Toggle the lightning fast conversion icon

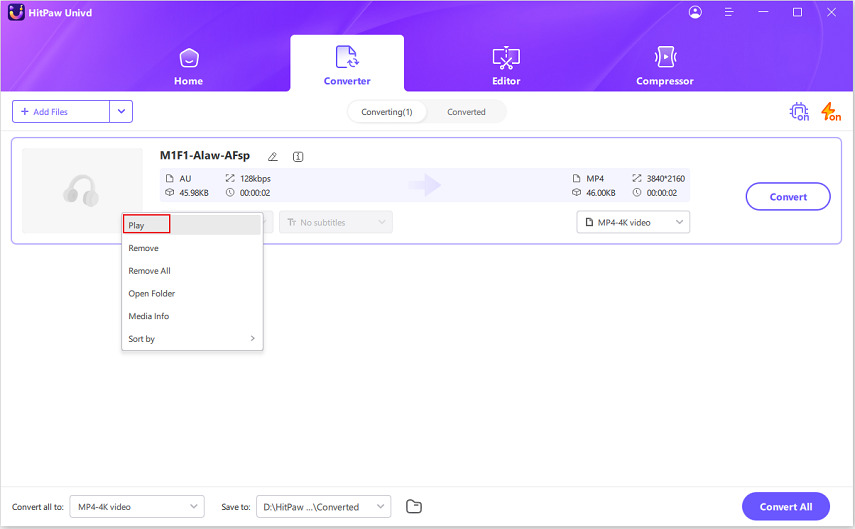(830, 112)
